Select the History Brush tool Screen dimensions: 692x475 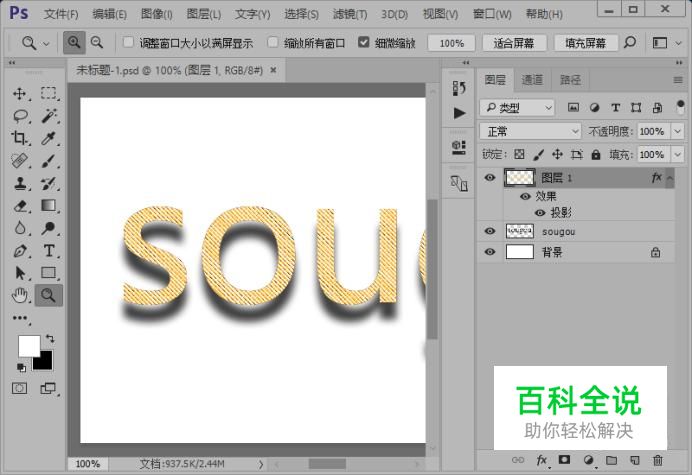coord(48,183)
